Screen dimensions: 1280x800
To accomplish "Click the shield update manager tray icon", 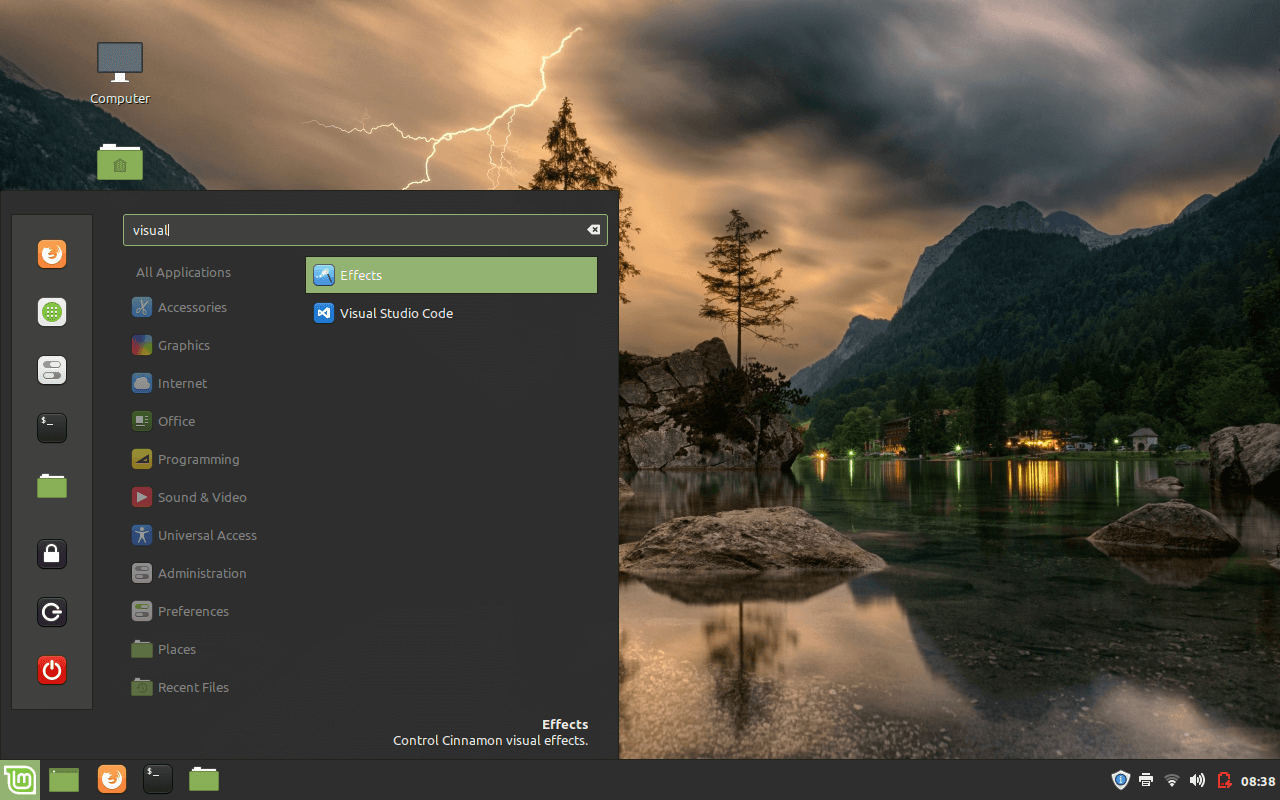I will (x=1120, y=780).
